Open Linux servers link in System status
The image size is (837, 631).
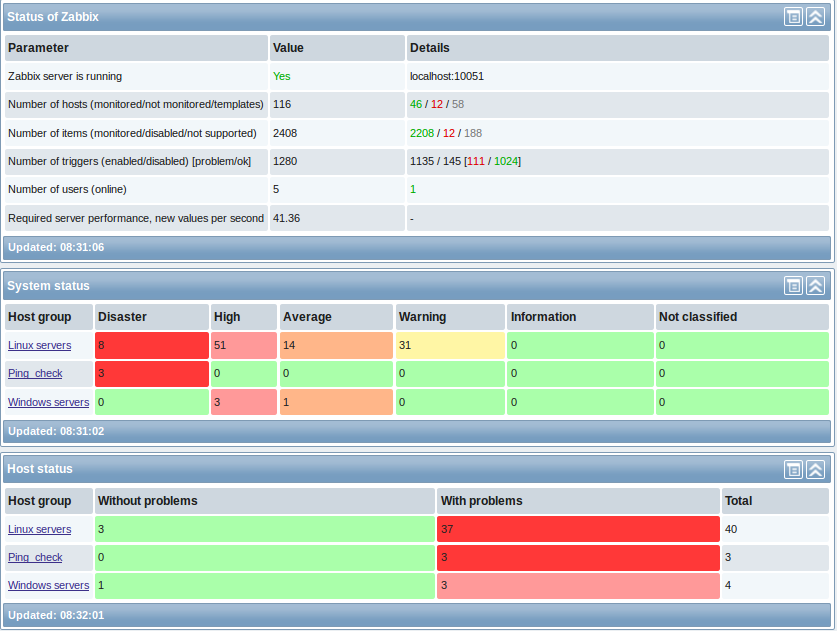[x=40, y=345]
